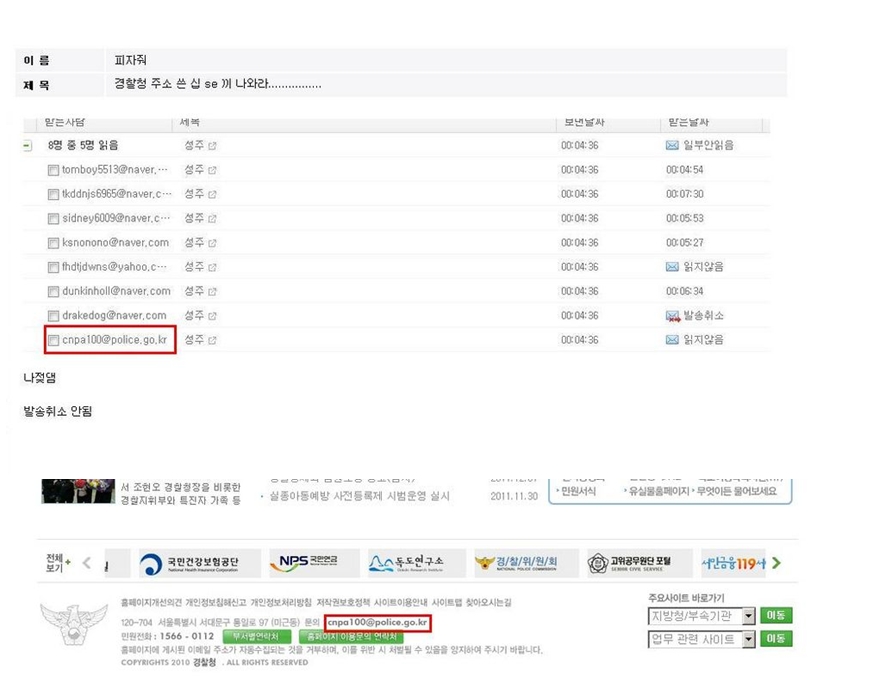Click the 발송취소 cancelled-mail envelope icon

click(x=673, y=316)
